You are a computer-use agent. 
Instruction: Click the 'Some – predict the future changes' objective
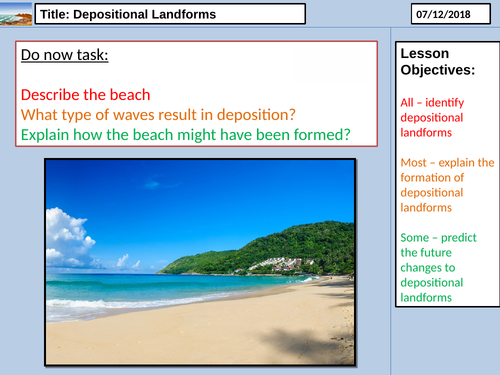tap(438, 267)
